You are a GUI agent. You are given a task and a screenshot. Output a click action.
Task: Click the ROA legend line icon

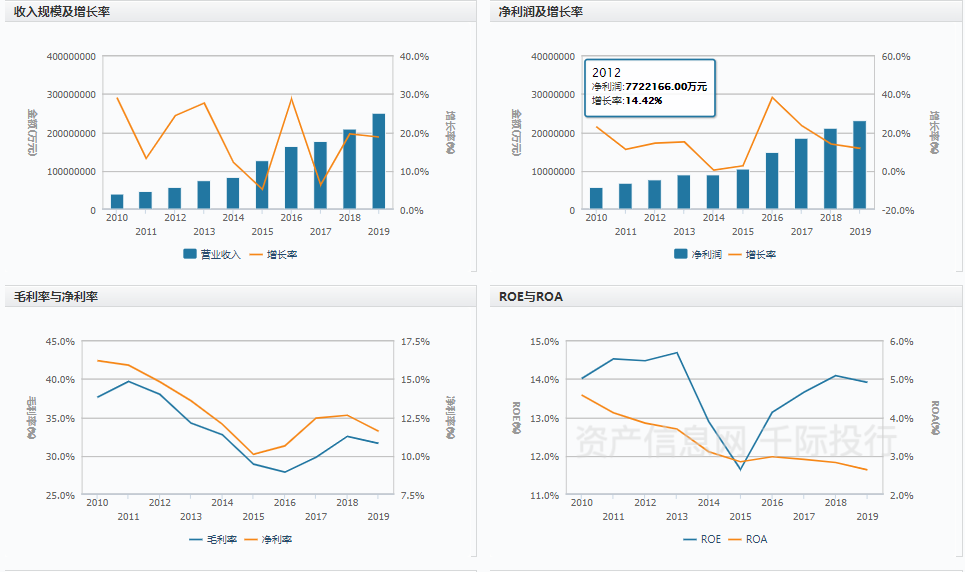click(735, 539)
